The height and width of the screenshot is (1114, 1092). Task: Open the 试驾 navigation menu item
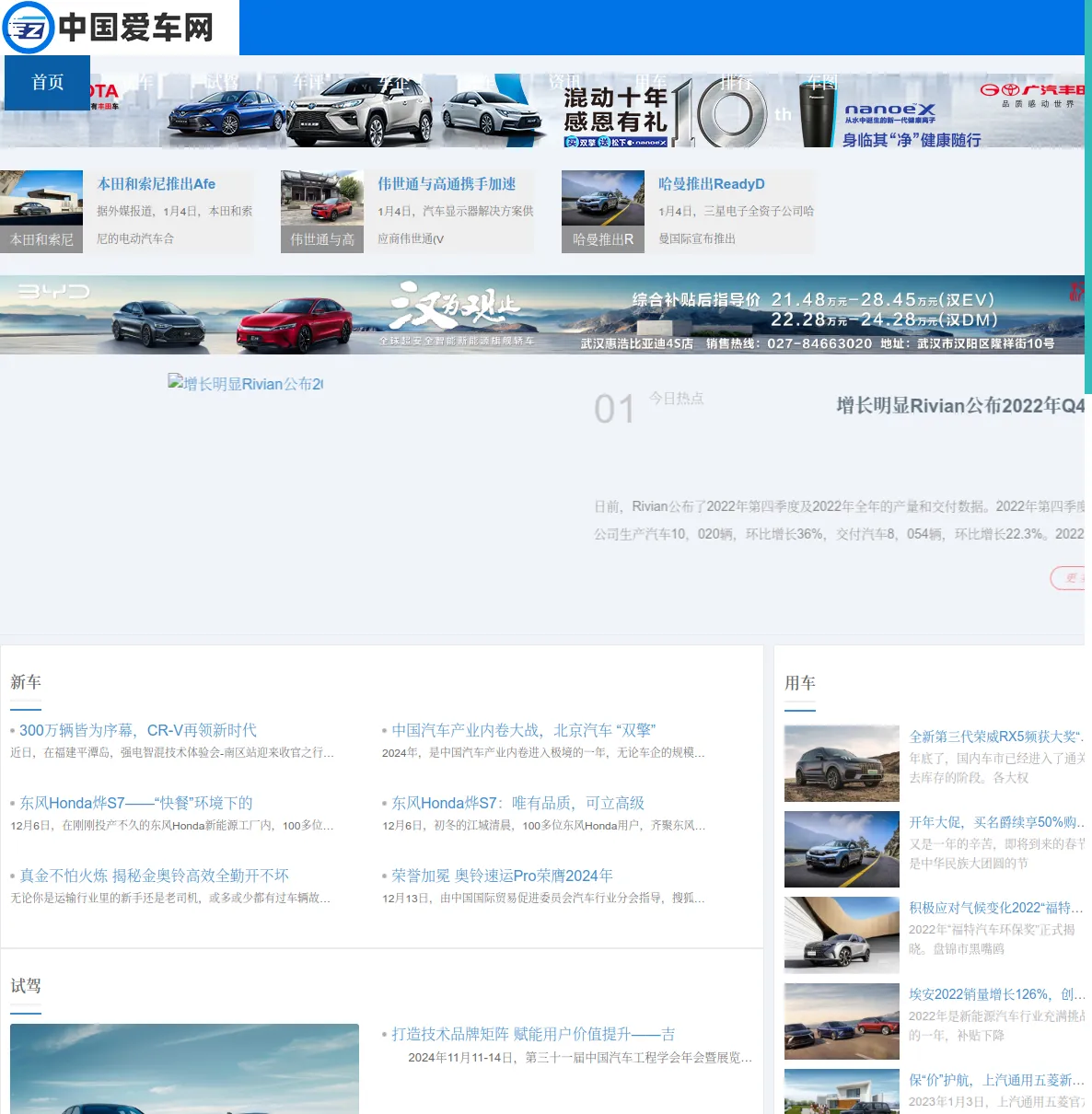222,83
